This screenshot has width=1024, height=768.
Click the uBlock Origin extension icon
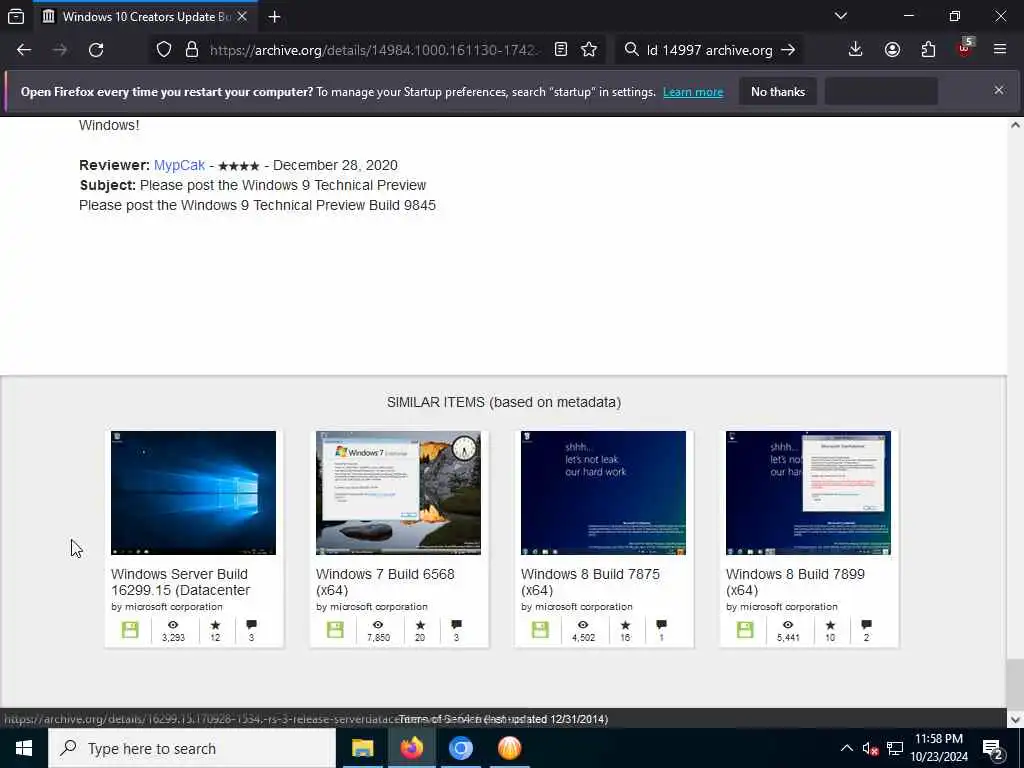(x=965, y=49)
